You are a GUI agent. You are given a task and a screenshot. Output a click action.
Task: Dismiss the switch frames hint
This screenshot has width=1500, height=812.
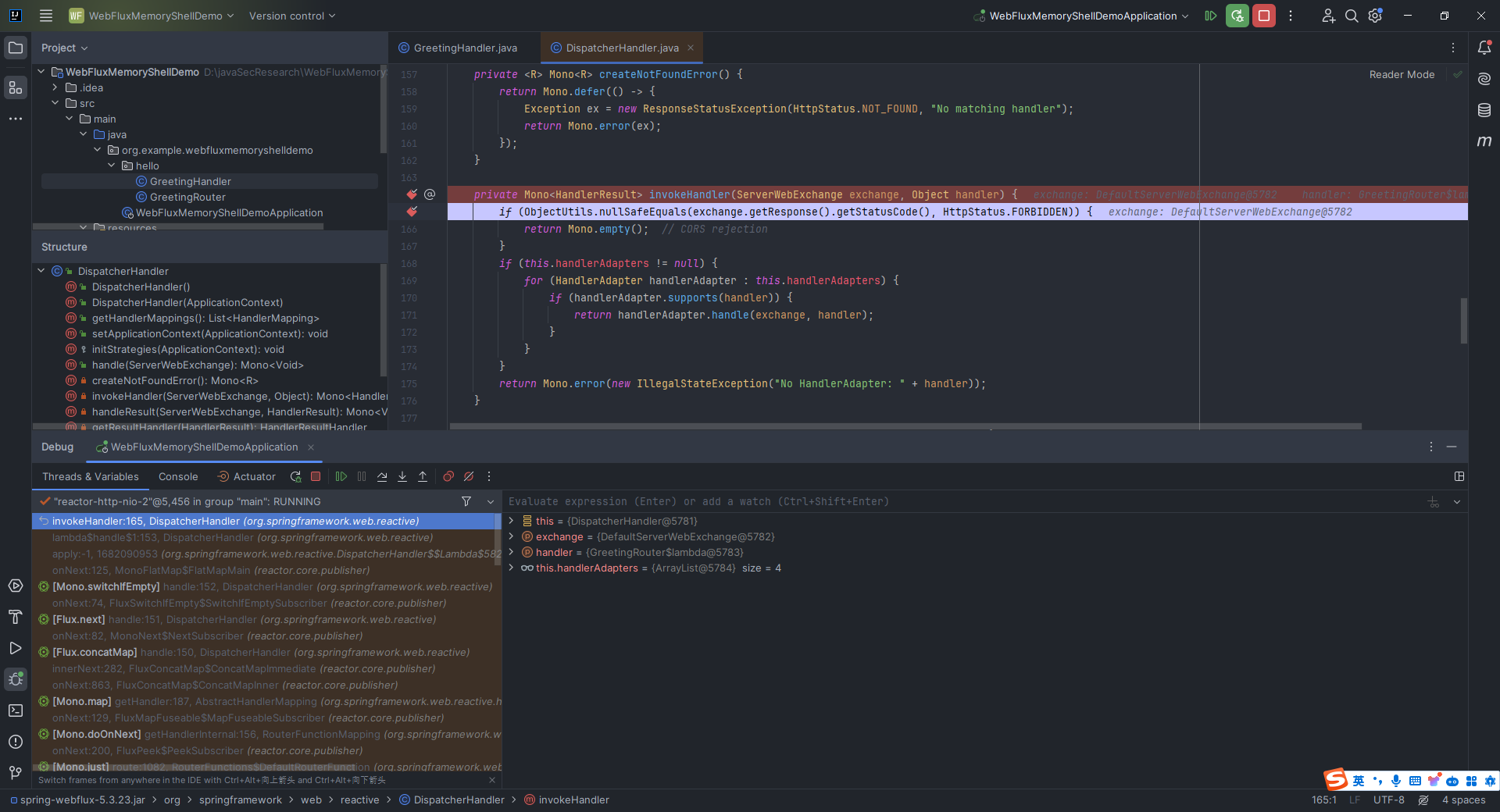click(492, 780)
